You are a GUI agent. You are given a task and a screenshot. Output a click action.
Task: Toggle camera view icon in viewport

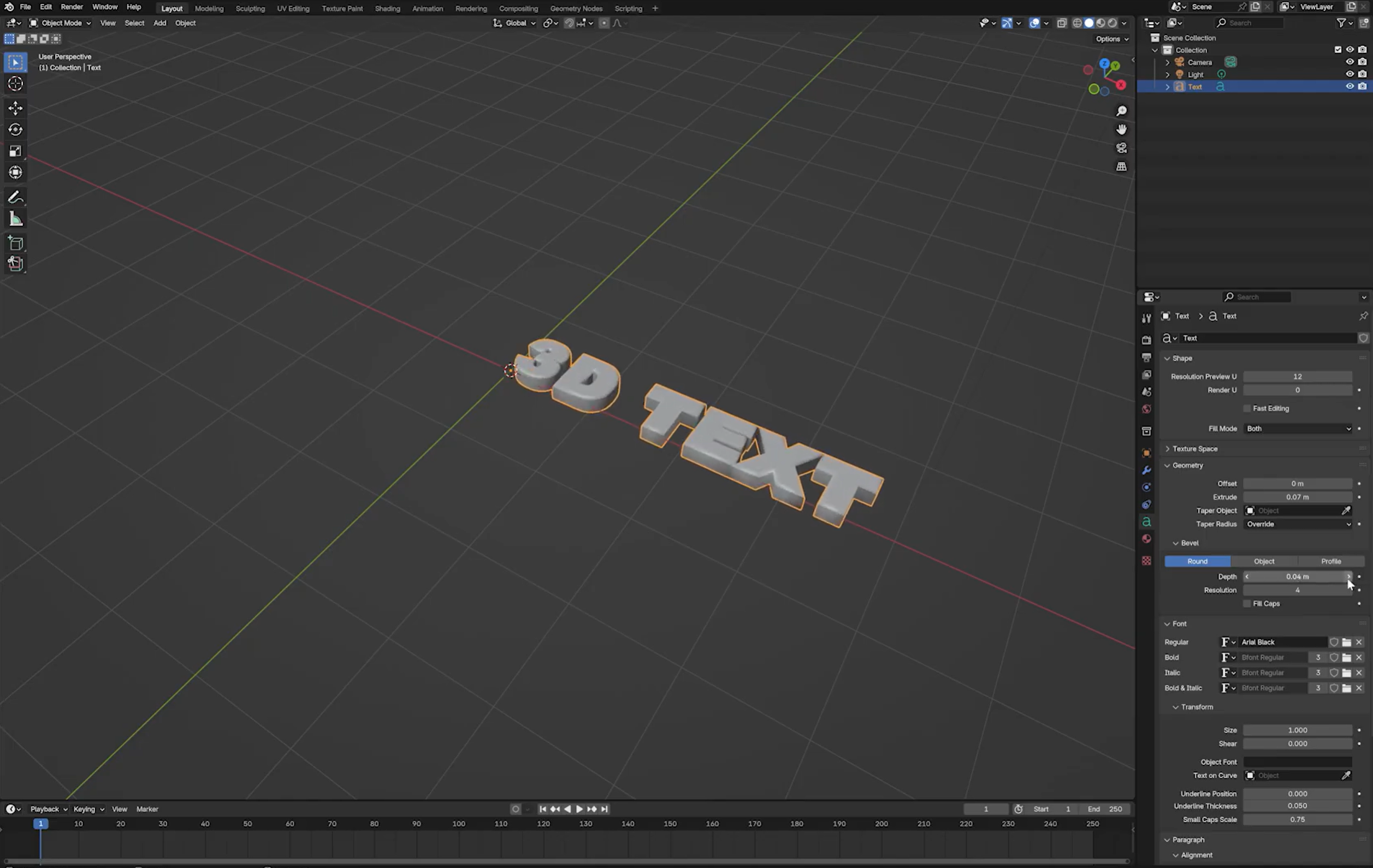[x=1121, y=148]
